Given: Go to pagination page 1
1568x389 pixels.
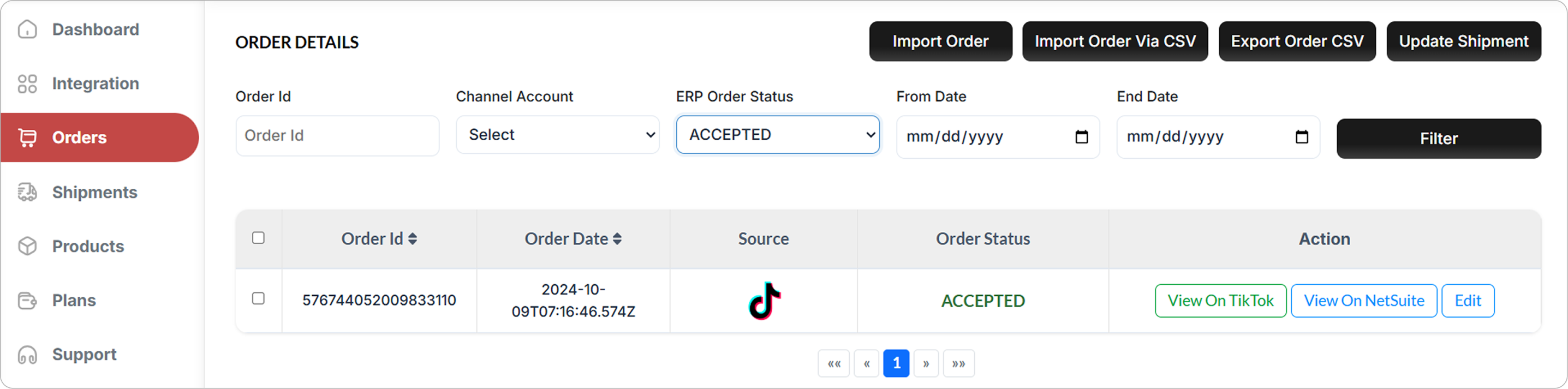Looking at the screenshot, I should tap(896, 363).
